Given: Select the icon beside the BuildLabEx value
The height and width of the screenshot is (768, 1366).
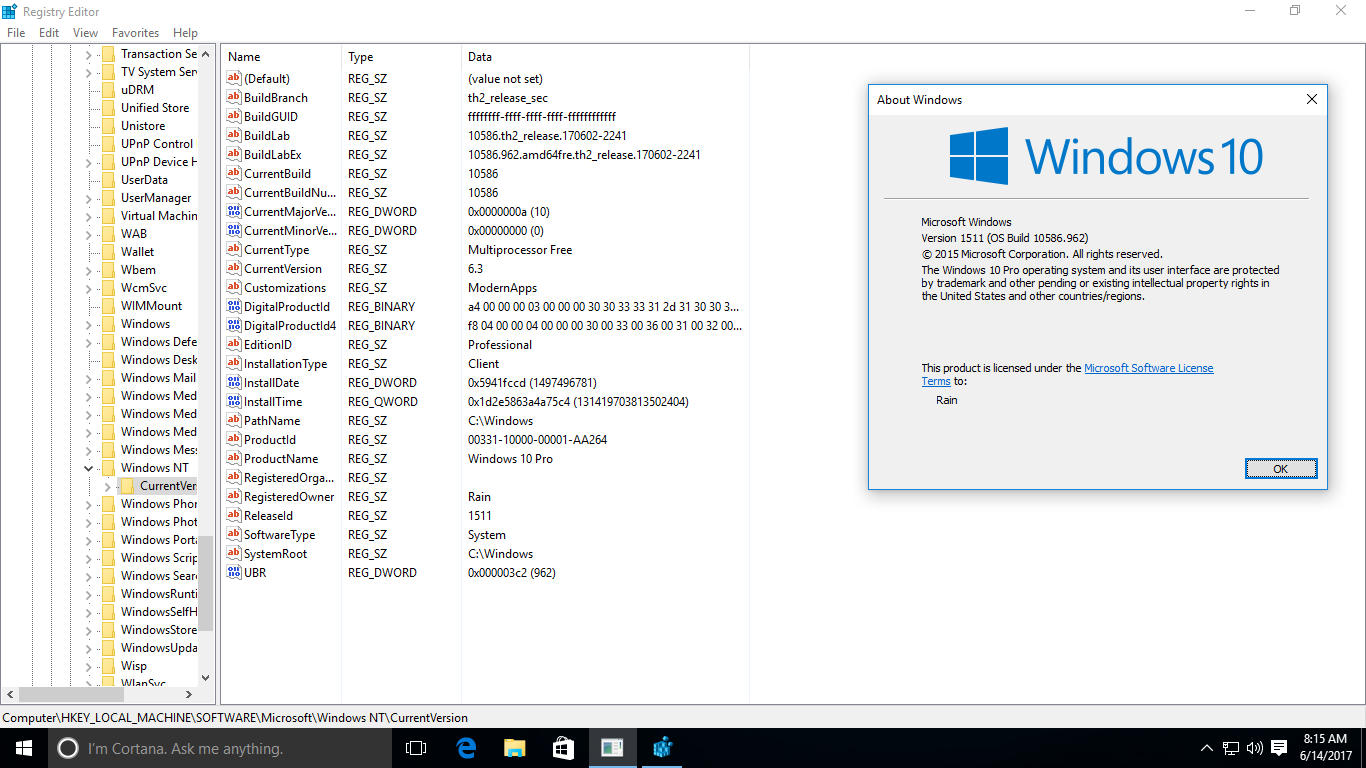Looking at the screenshot, I should coord(235,155).
